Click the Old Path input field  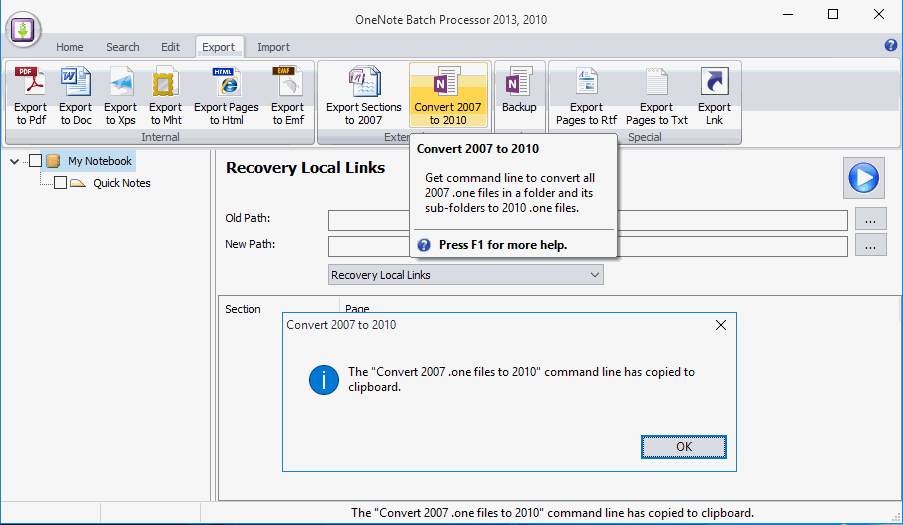587,220
